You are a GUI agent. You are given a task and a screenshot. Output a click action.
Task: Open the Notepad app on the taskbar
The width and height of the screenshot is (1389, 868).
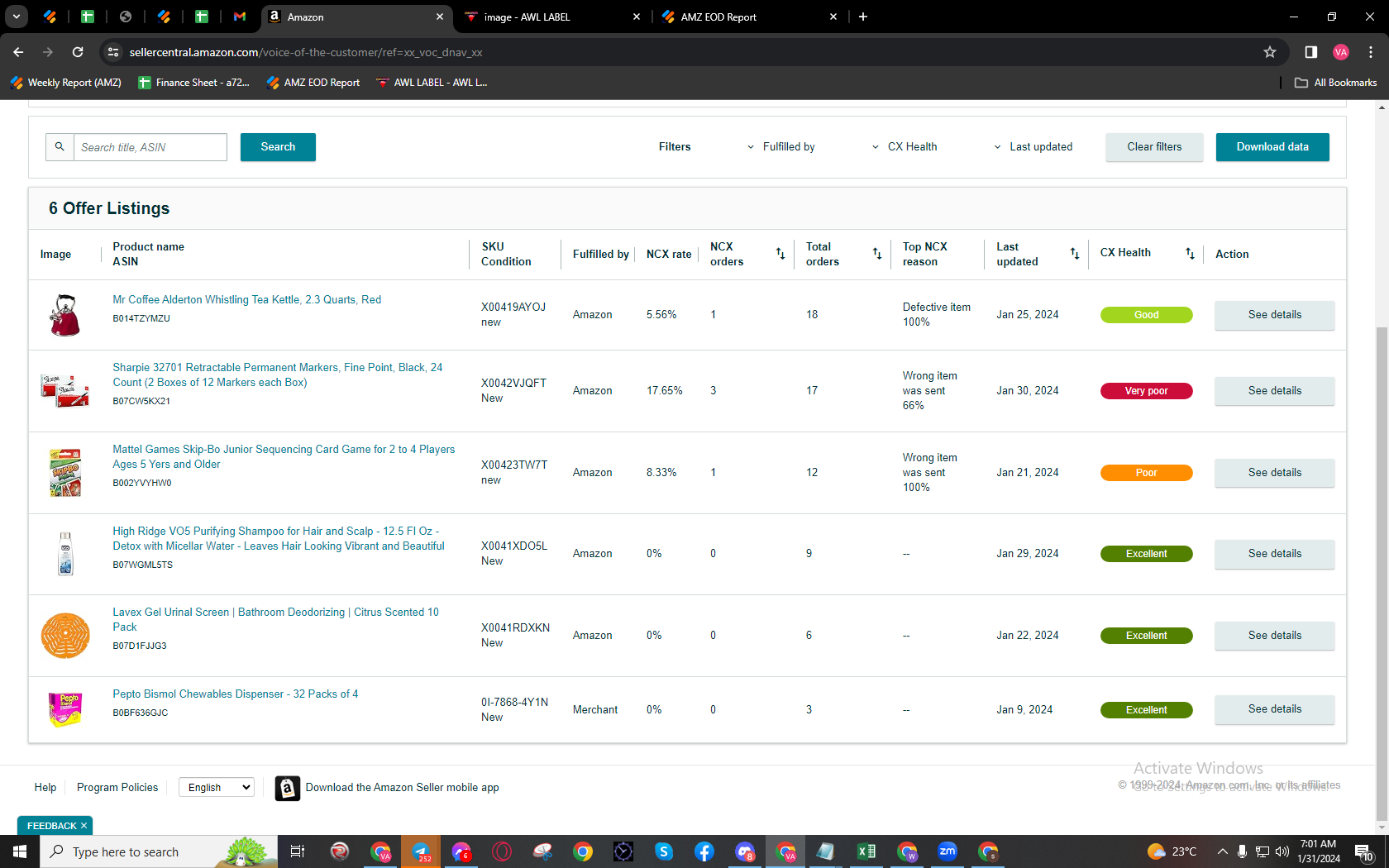pyautogui.click(x=826, y=851)
